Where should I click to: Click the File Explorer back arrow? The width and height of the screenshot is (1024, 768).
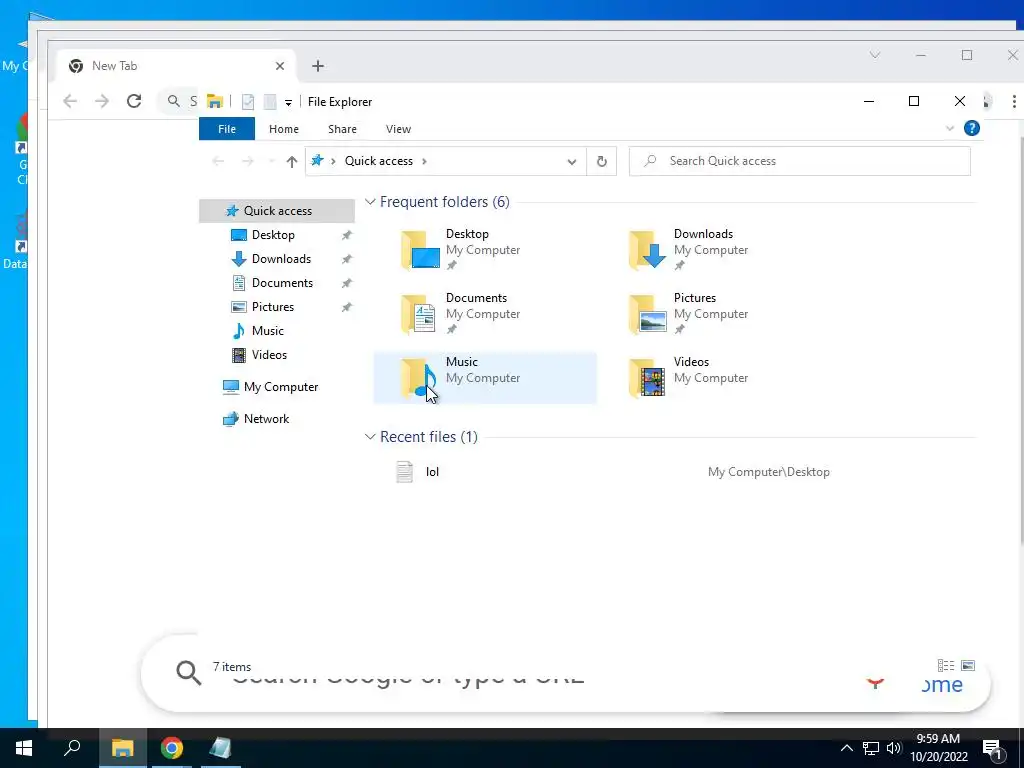(x=218, y=161)
